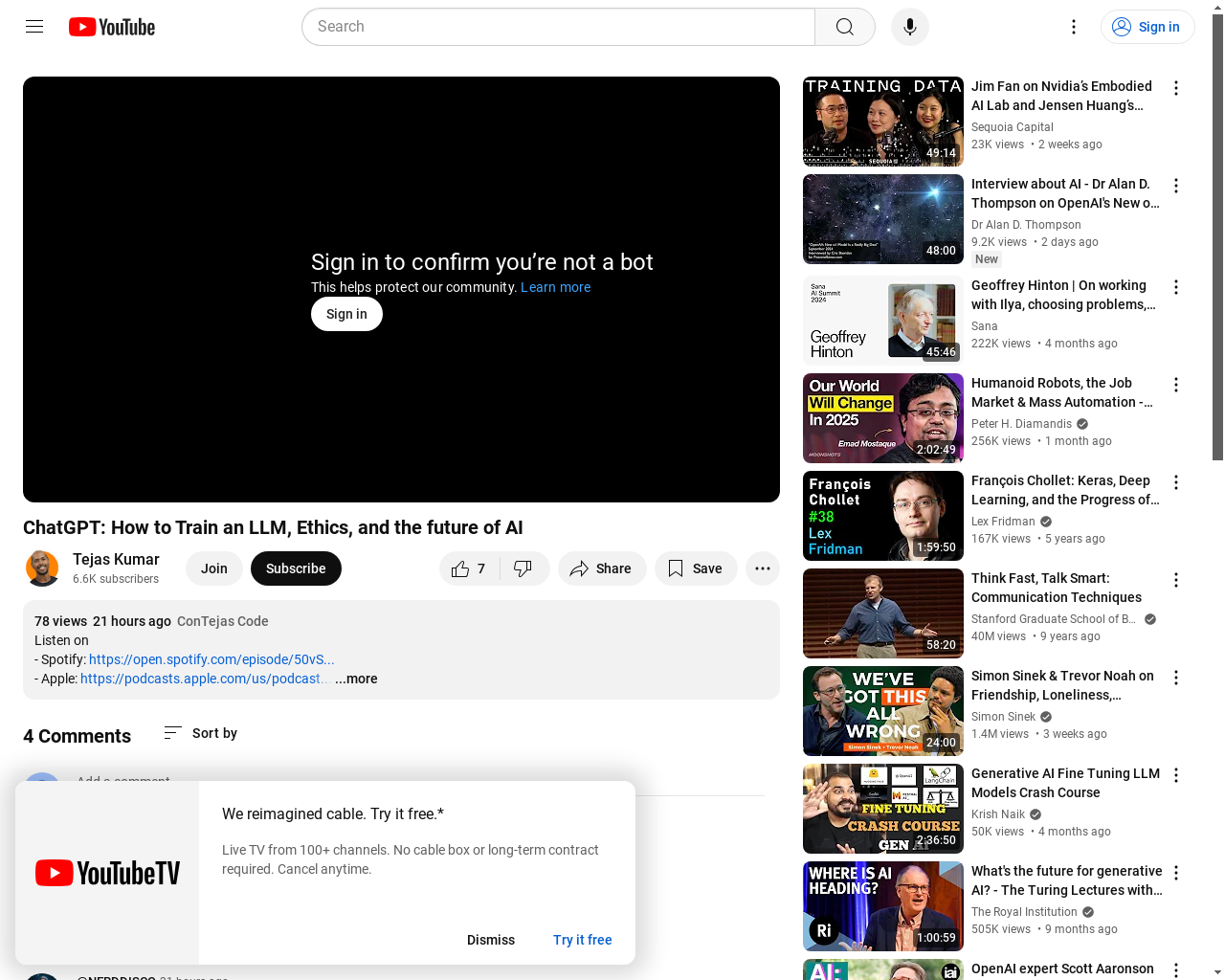Image resolution: width=1225 pixels, height=980 pixels.
Task: Open options for François Chollet video
Action: point(1176,482)
